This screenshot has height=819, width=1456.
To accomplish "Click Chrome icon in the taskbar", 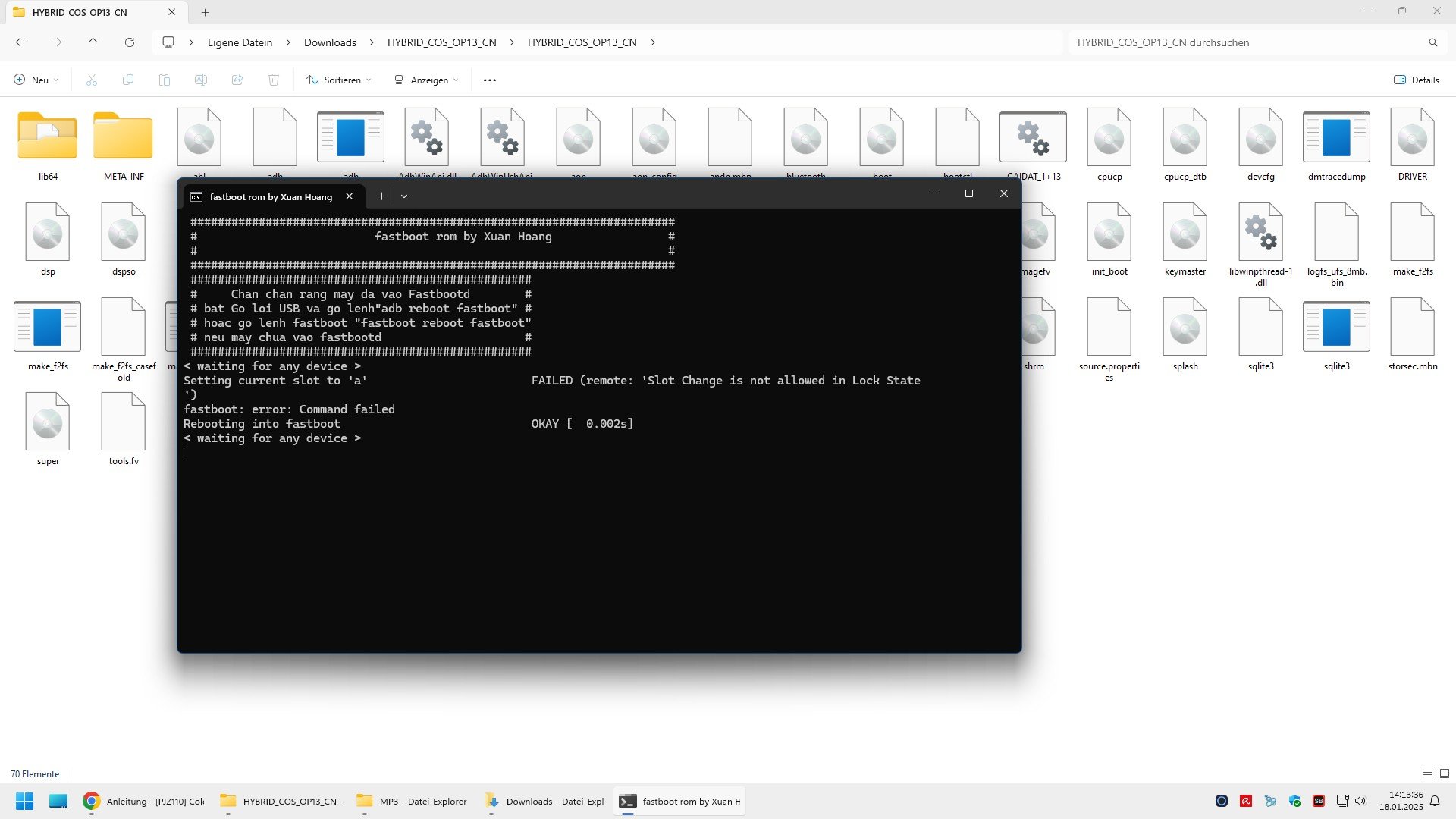I will pyautogui.click(x=92, y=801).
